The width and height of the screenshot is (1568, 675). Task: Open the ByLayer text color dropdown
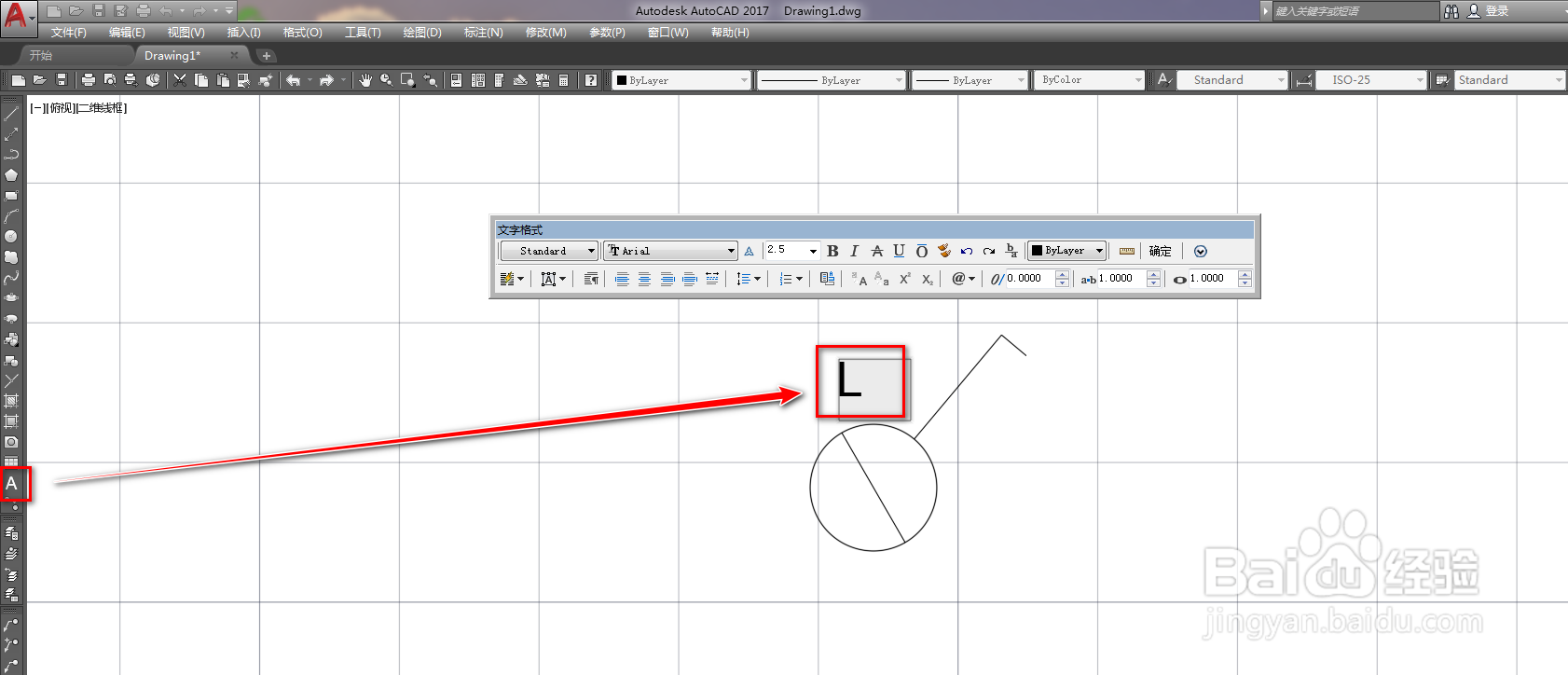point(1066,251)
